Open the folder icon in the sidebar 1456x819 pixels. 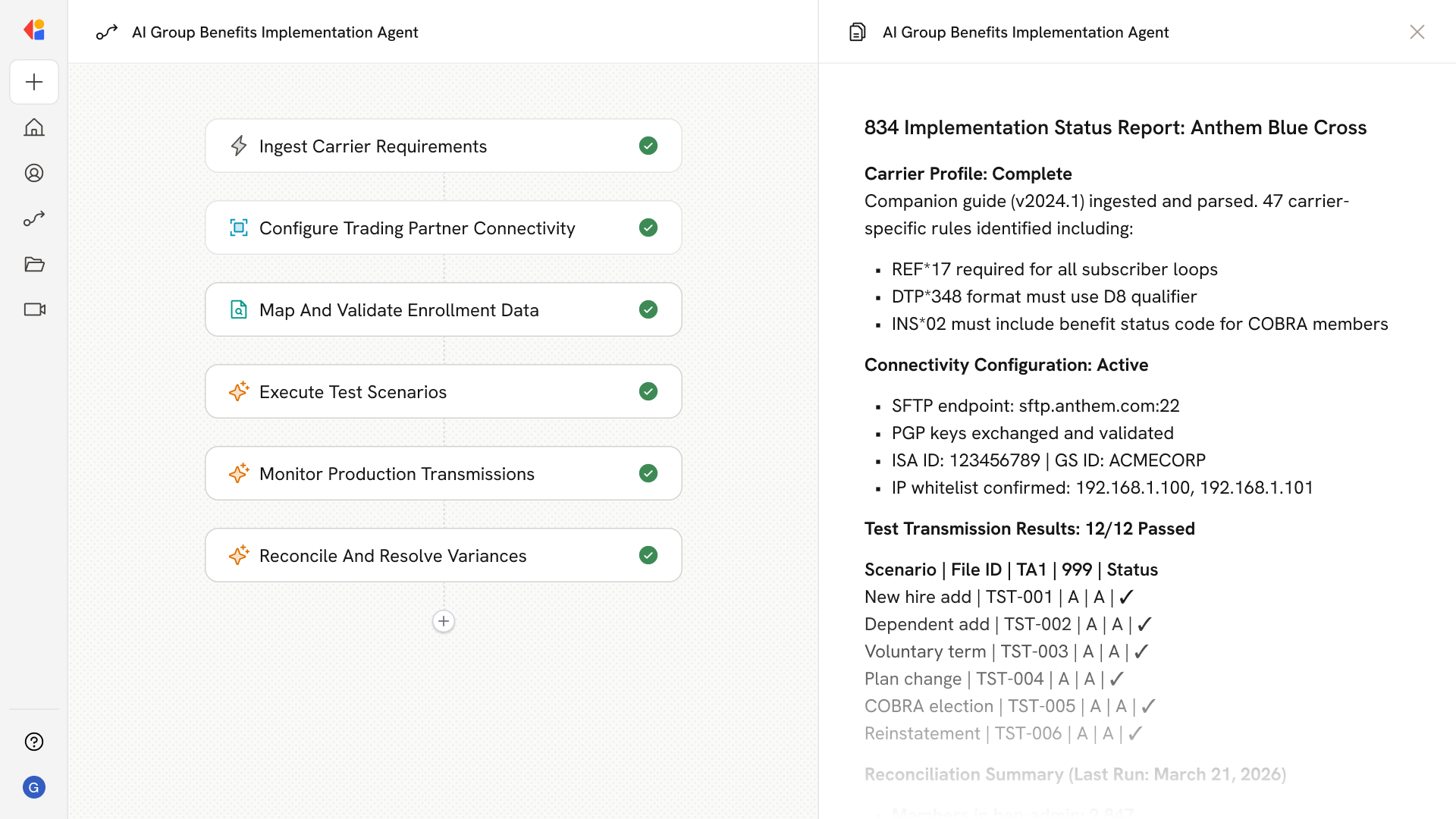click(34, 264)
